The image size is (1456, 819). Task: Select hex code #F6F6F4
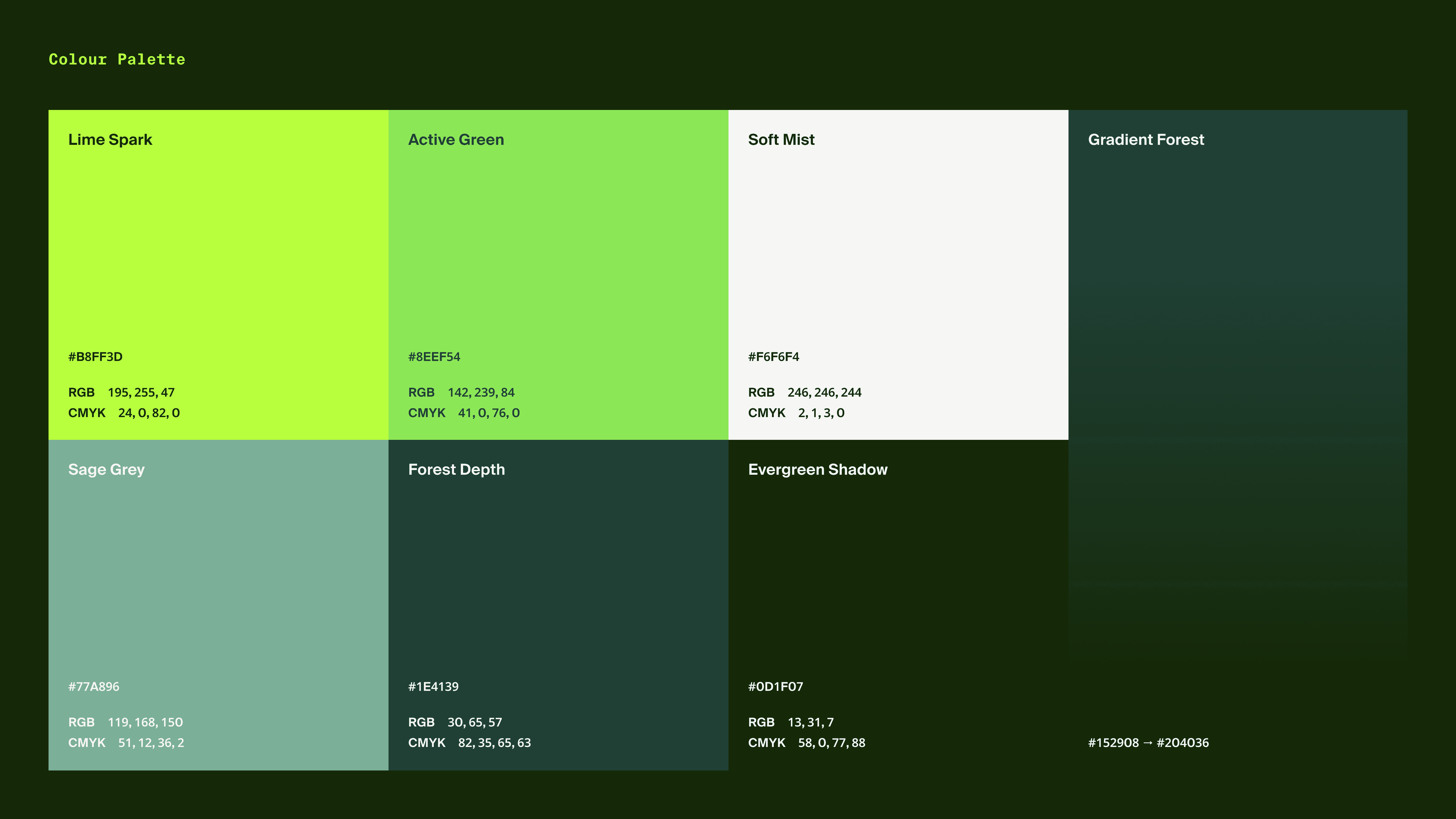pyautogui.click(x=774, y=357)
